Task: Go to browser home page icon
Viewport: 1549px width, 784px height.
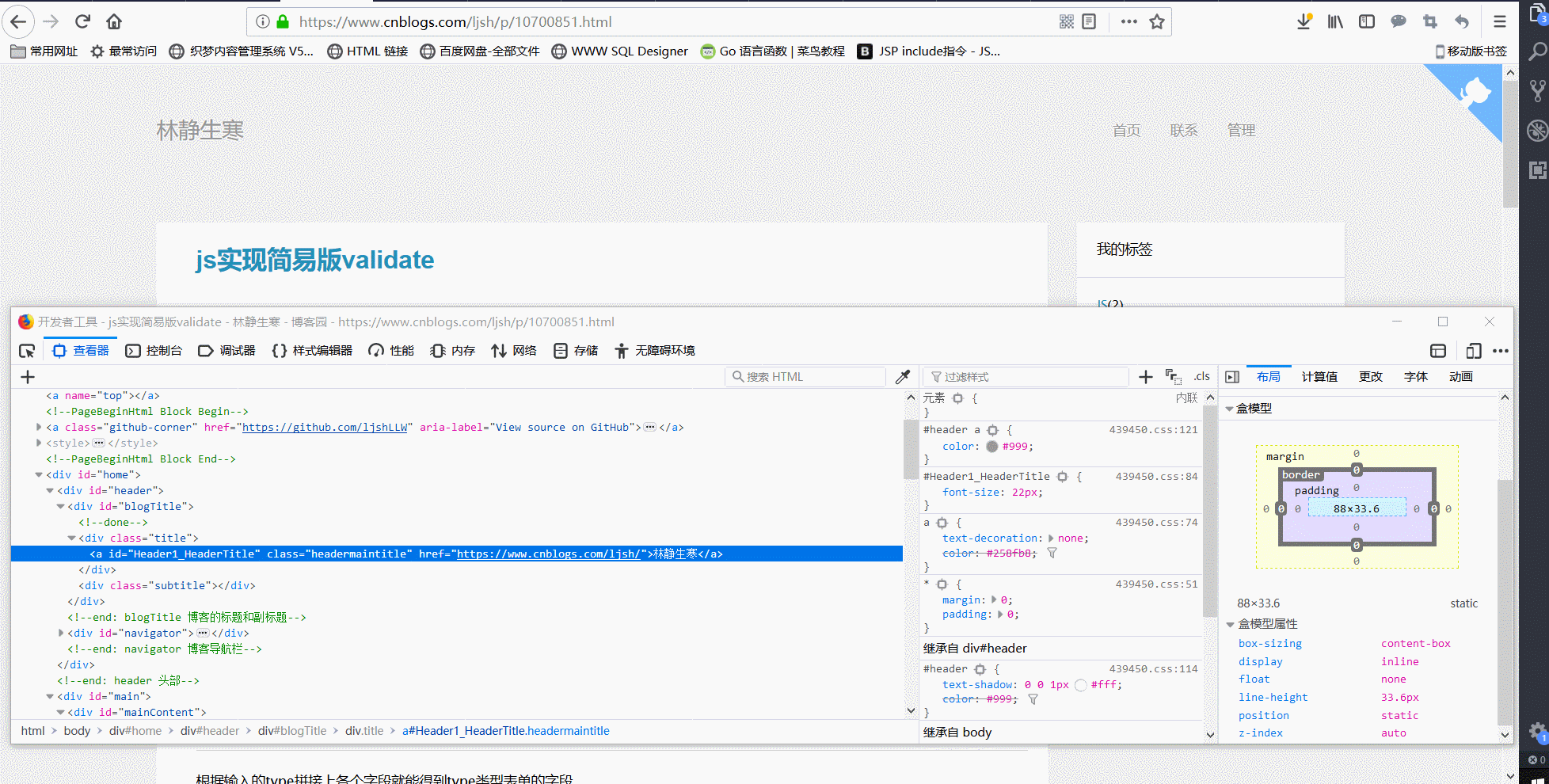Action: (x=114, y=21)
